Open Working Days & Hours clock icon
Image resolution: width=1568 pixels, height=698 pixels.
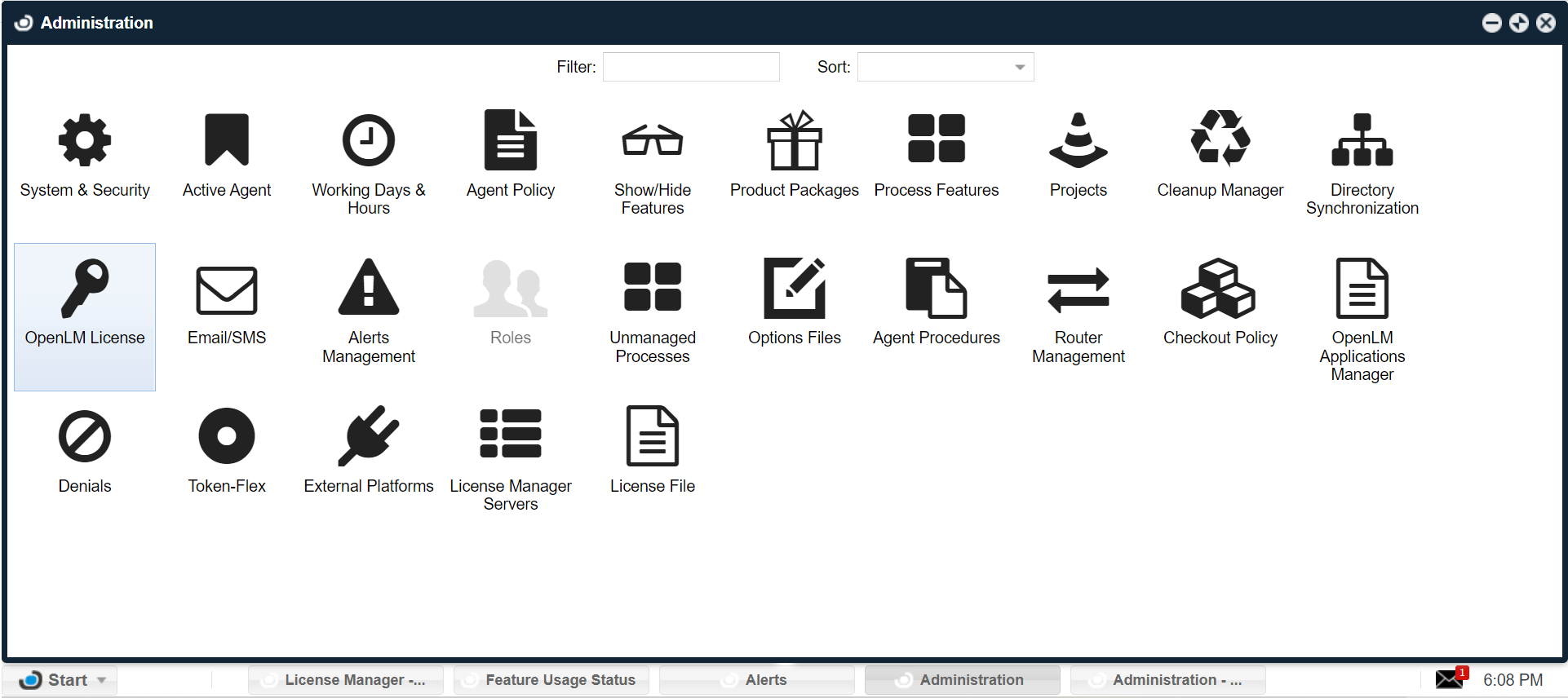pyautogui.click(x=368, y=141)
